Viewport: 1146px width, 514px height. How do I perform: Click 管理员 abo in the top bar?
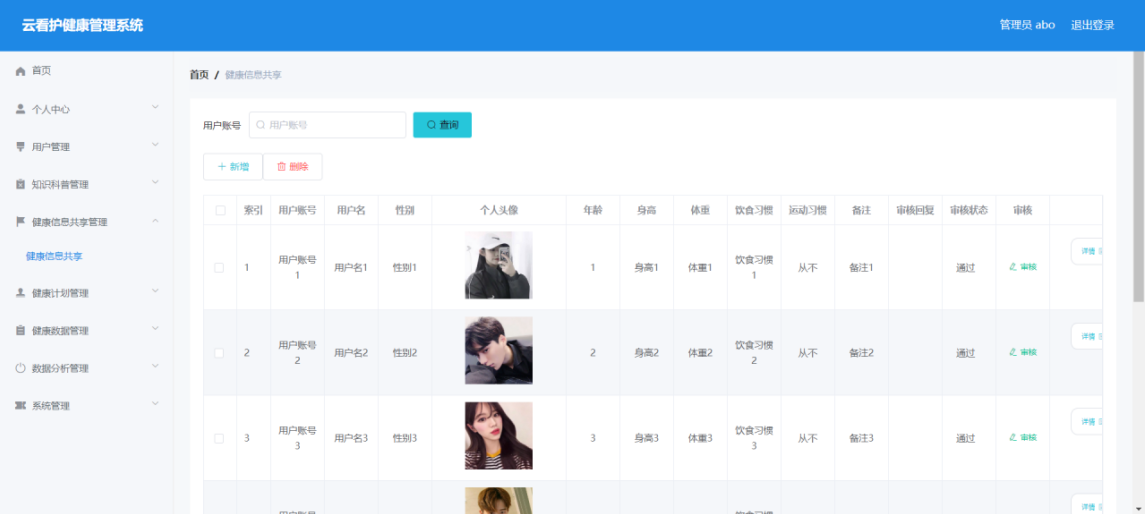coord(1027,25)
